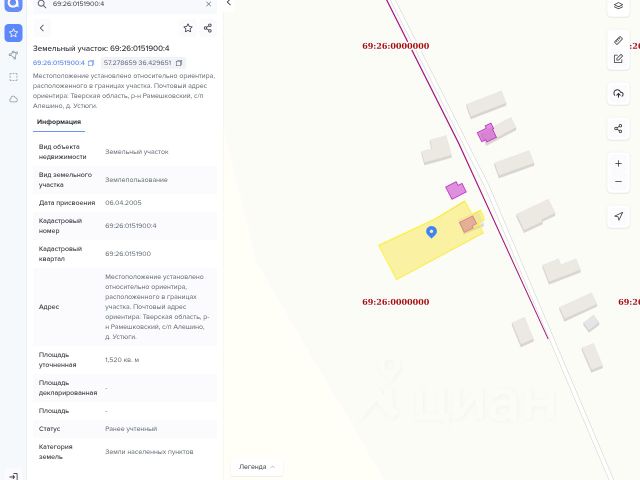
Task: Click the coordinates chip 57.278659 36.429651
Action: [x=142, y=63]
